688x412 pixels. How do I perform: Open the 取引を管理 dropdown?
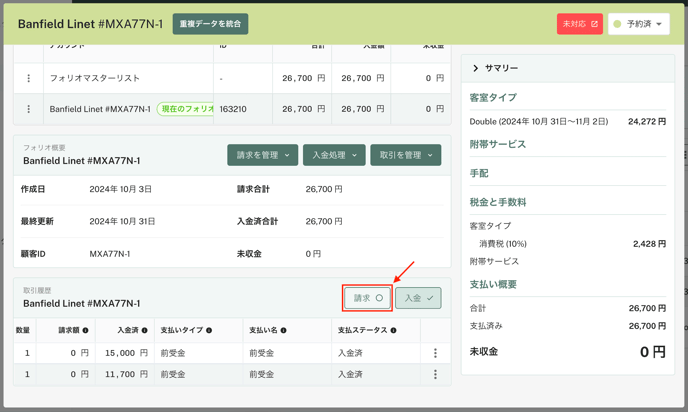[405, 155]
